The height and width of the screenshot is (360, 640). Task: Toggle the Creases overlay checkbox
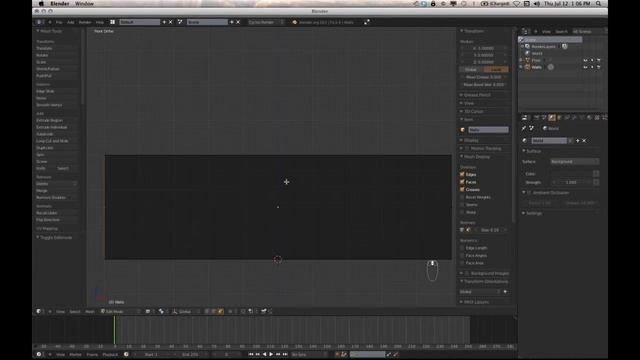click(x=462, y=189)
